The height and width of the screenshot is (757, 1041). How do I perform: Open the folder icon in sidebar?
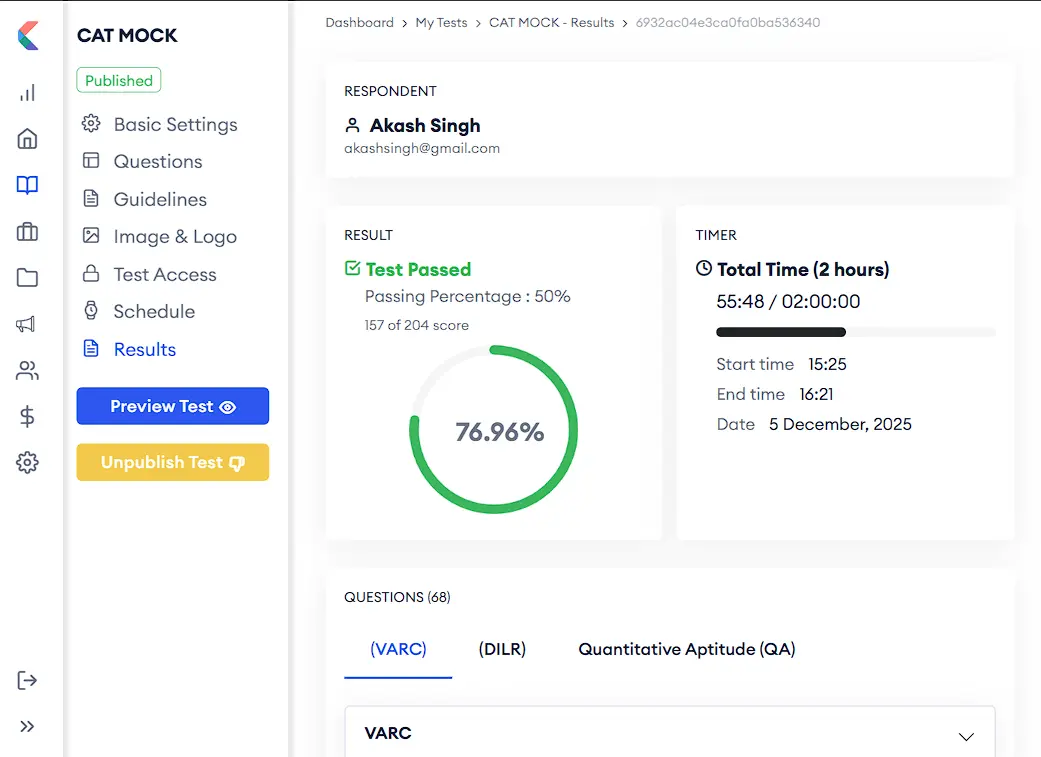(x=28, y=278)
